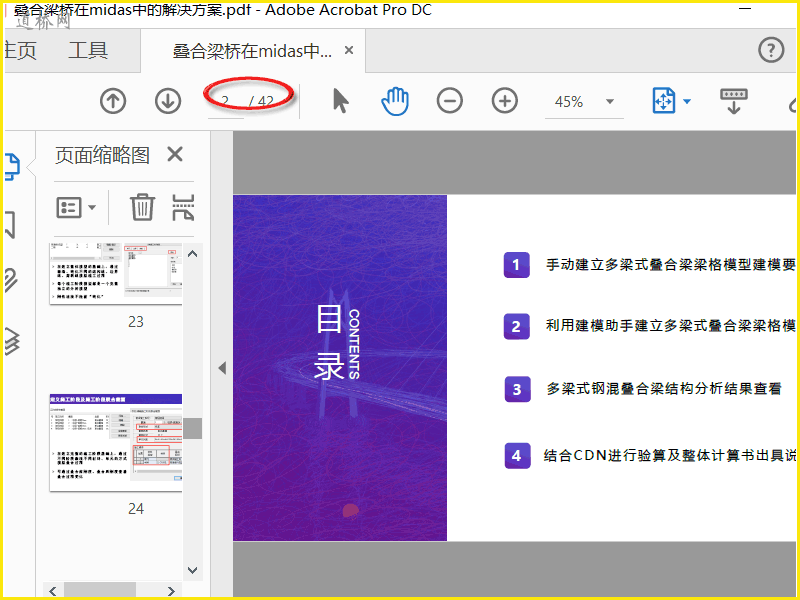The width and height of the screenshot is (800, 600).
Task: Click contents item 4 结合CDN进行验算
Action: [x=669, y=455]
